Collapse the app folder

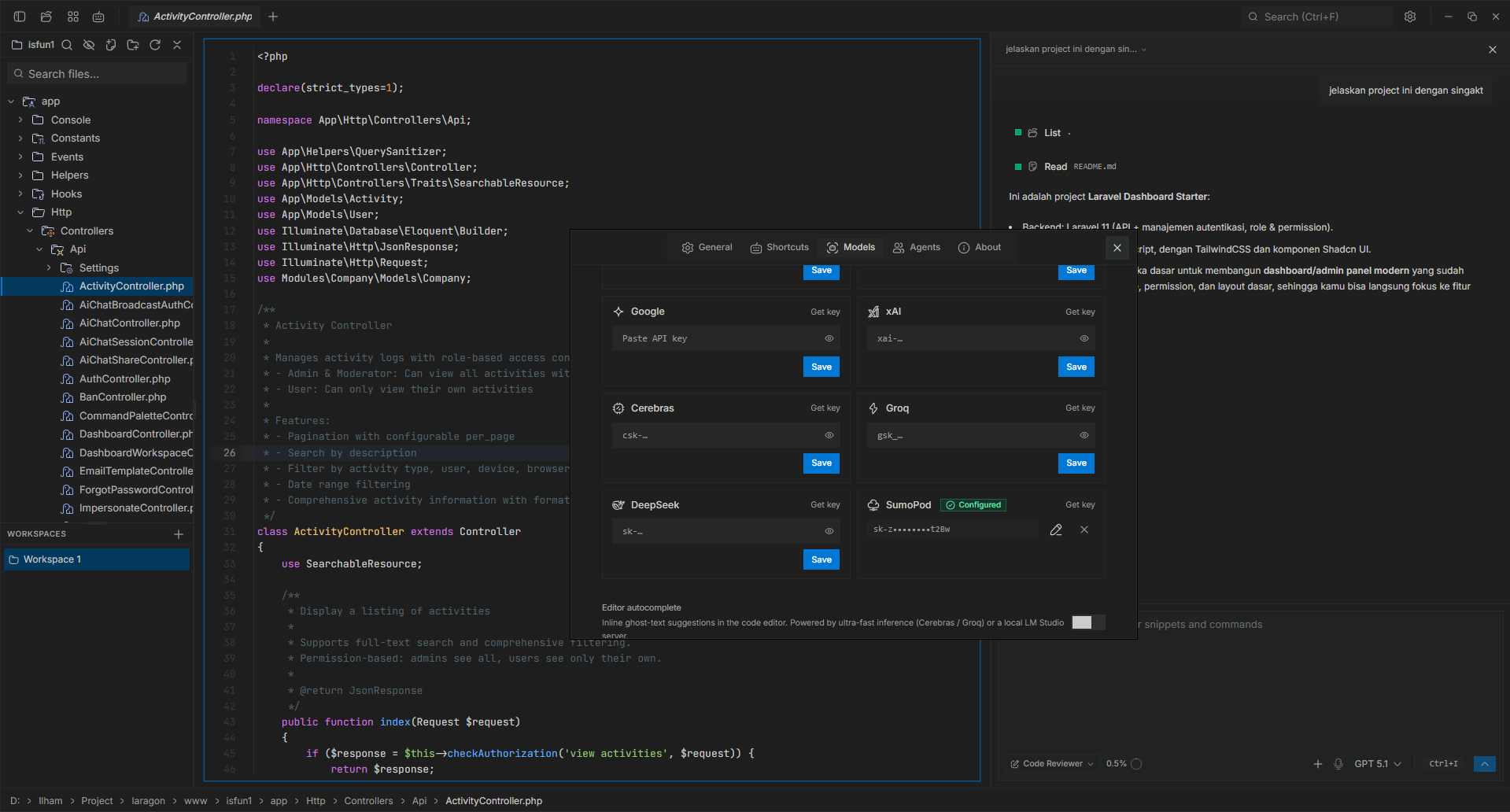click(x=12, y=101)
